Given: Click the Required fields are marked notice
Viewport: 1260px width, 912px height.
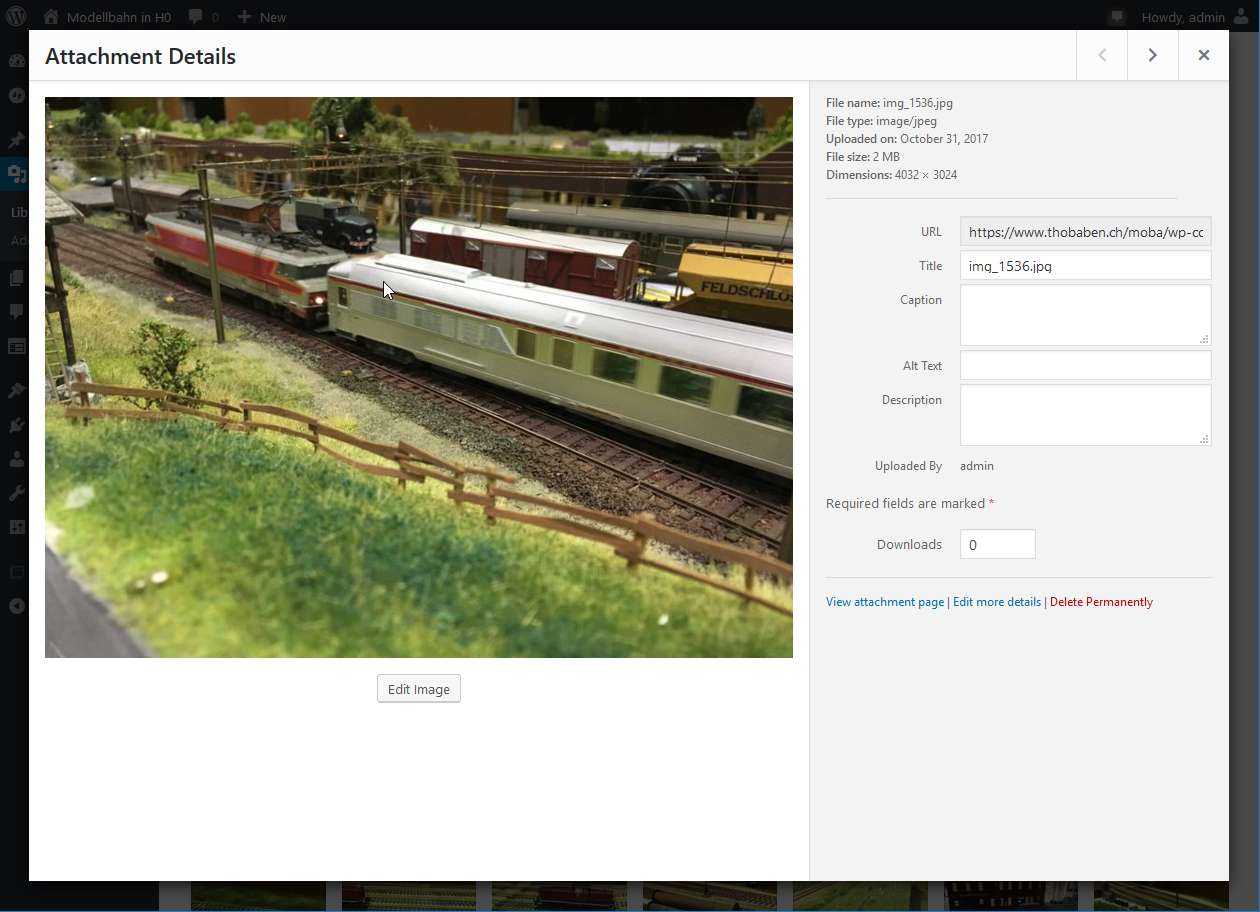Looking at the screenshot, I should [910, 503].
